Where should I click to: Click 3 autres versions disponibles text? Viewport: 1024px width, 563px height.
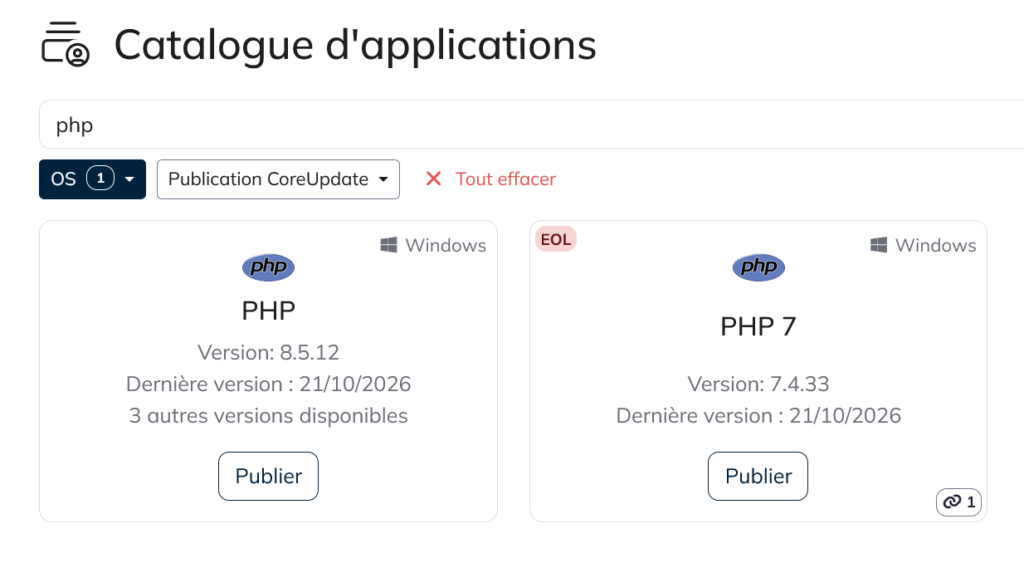point(268,416)
